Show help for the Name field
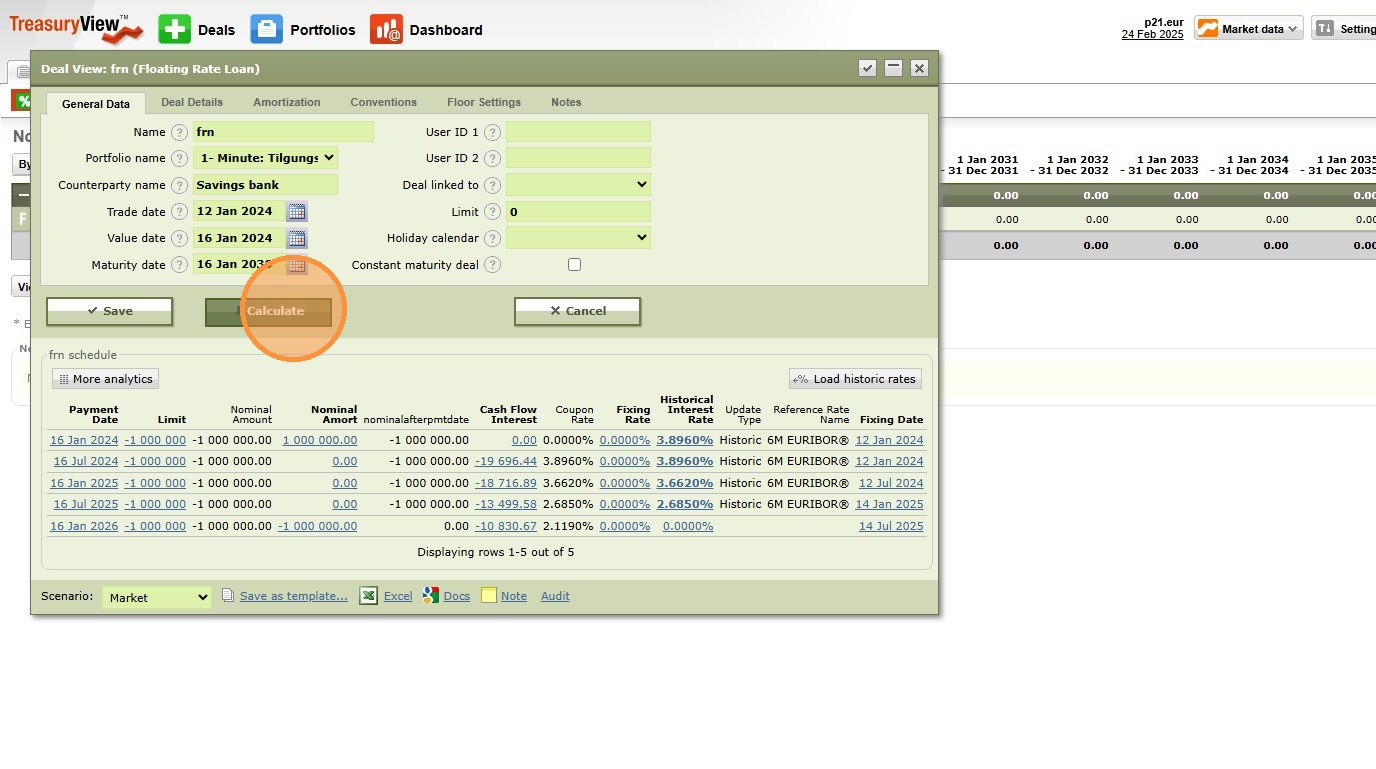This screenshot has height=769, width=1376. coord(179,132)
